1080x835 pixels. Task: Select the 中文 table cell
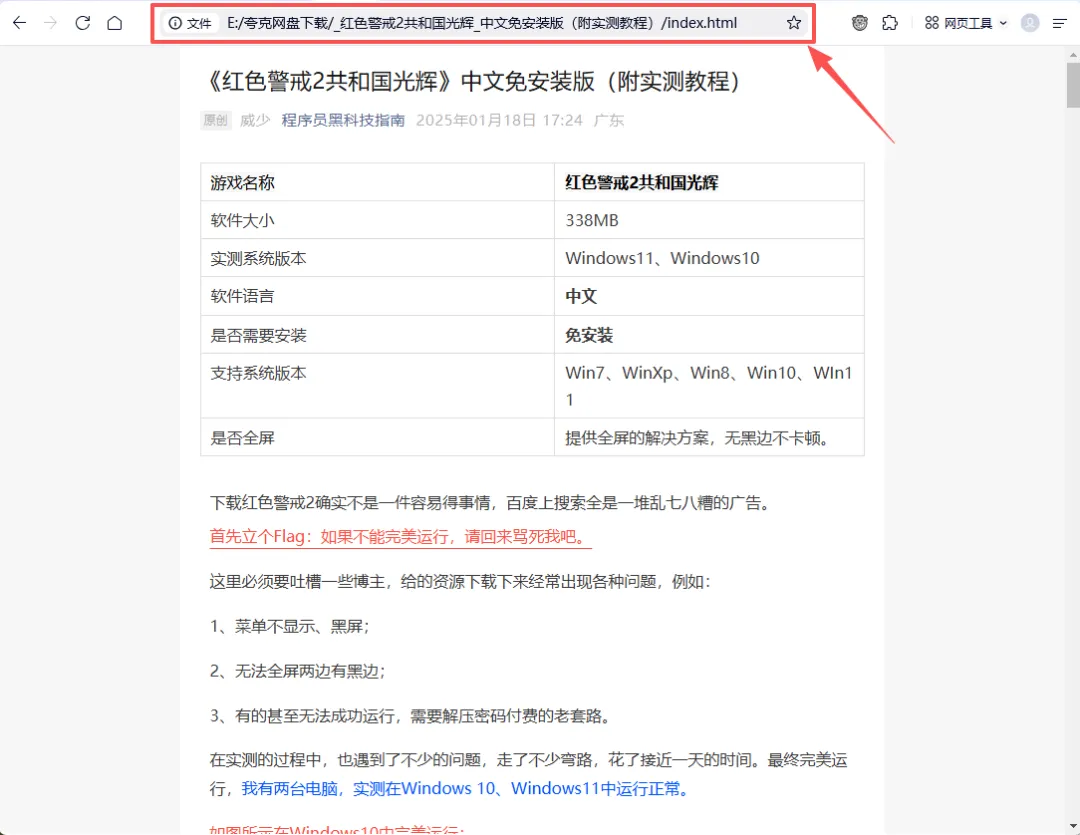(709, 296)
